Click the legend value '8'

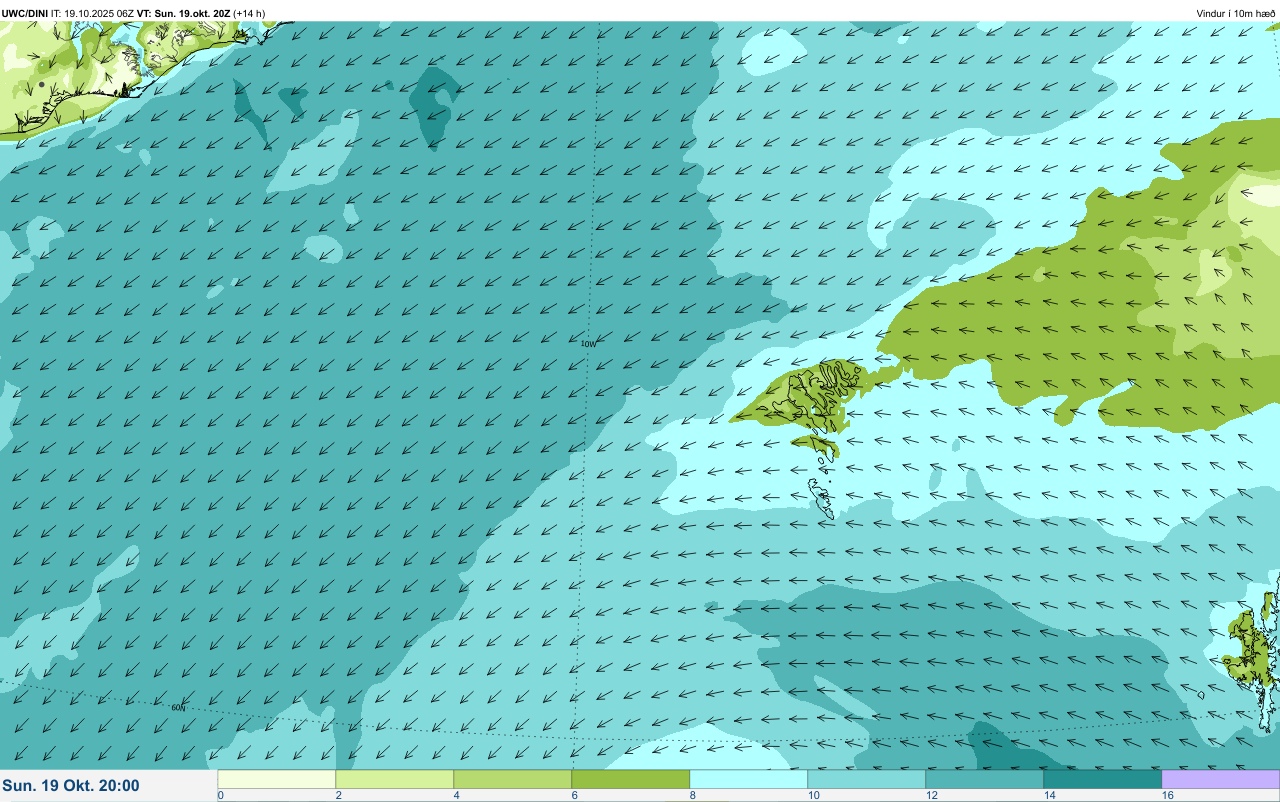click(692, 795)
